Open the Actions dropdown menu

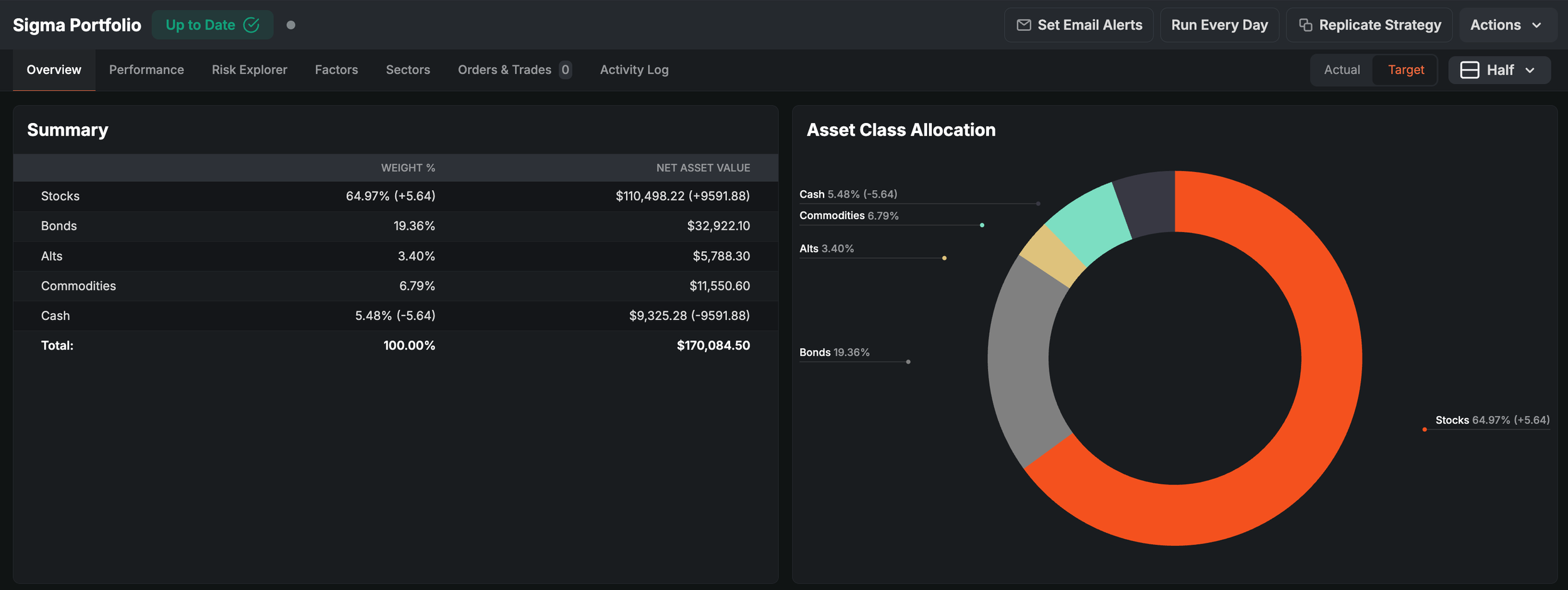tap(1508, 25)
